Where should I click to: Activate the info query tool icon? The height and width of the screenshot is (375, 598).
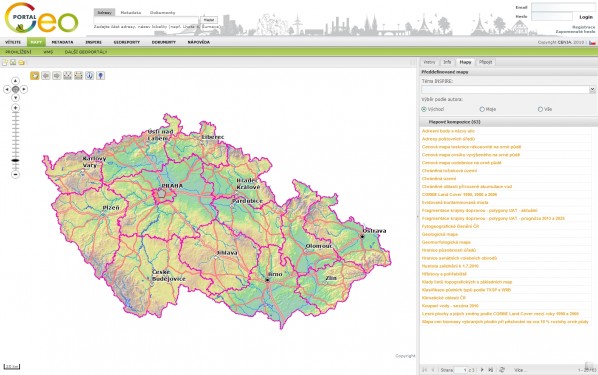(x=89, y=76)
